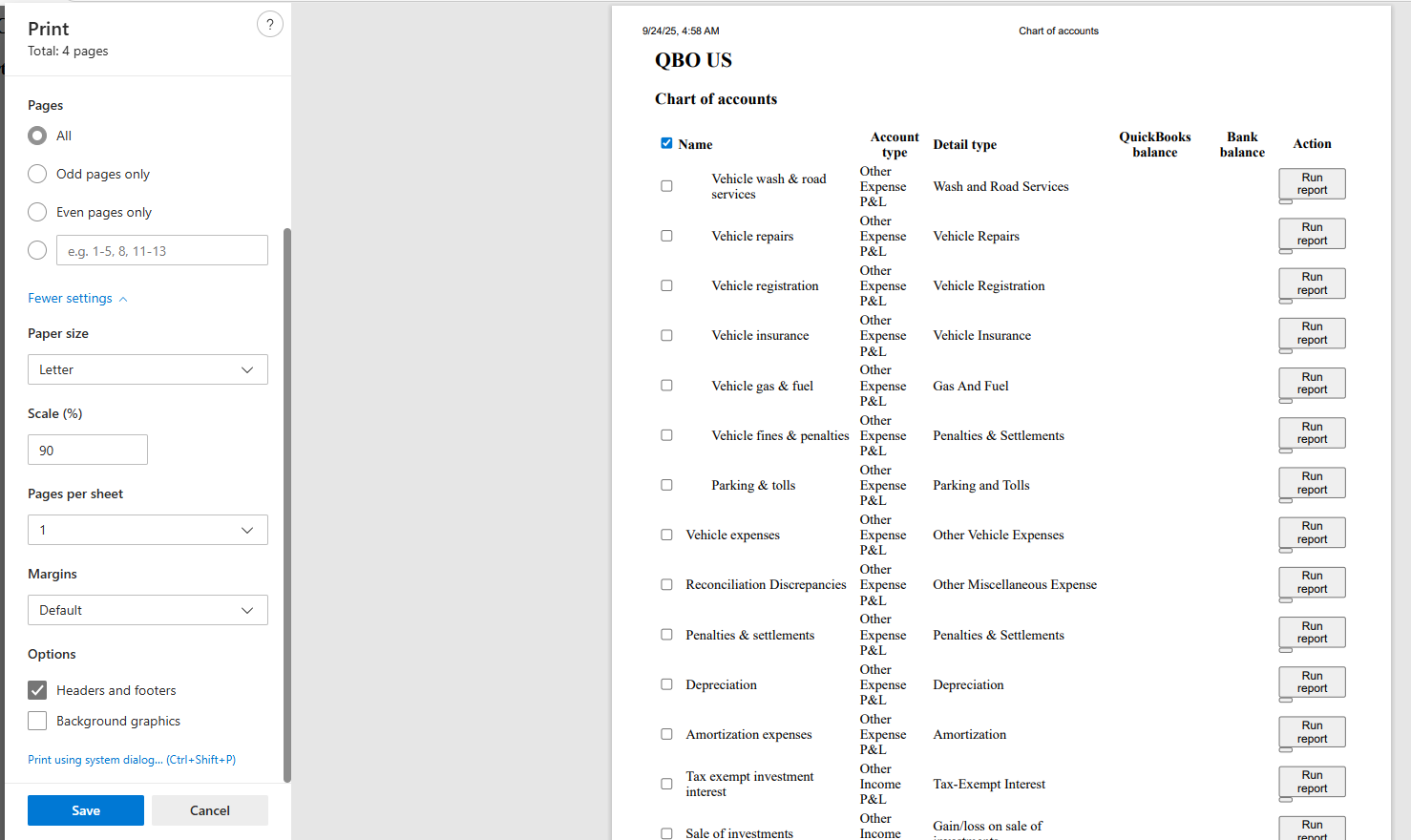Choose Odd pages only option
This screenshot has height=840, width=1411.
click(37, 174)
